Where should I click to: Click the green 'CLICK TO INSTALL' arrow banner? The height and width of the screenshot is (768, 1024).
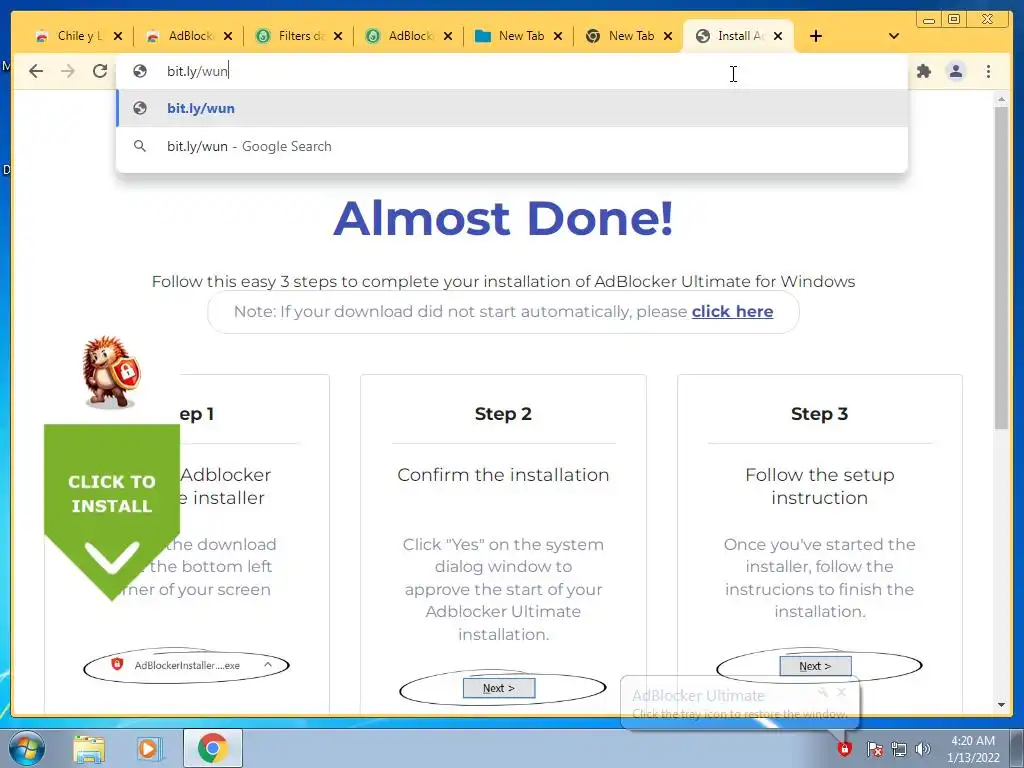tap(112, 511)
